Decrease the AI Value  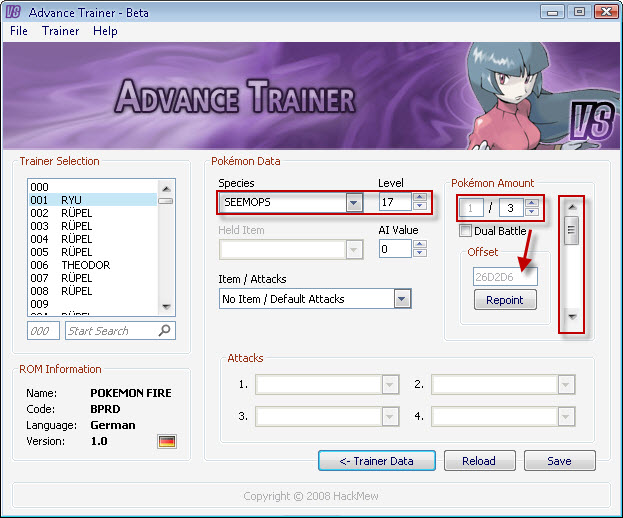click(420, 253)
